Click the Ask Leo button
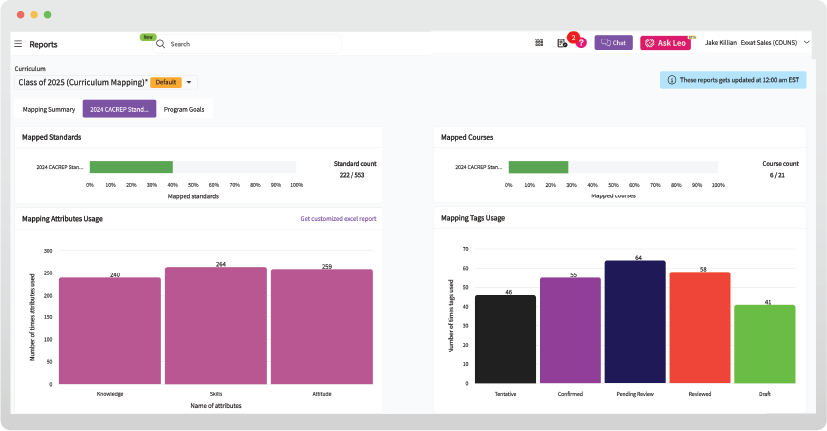 pos(666,43)
